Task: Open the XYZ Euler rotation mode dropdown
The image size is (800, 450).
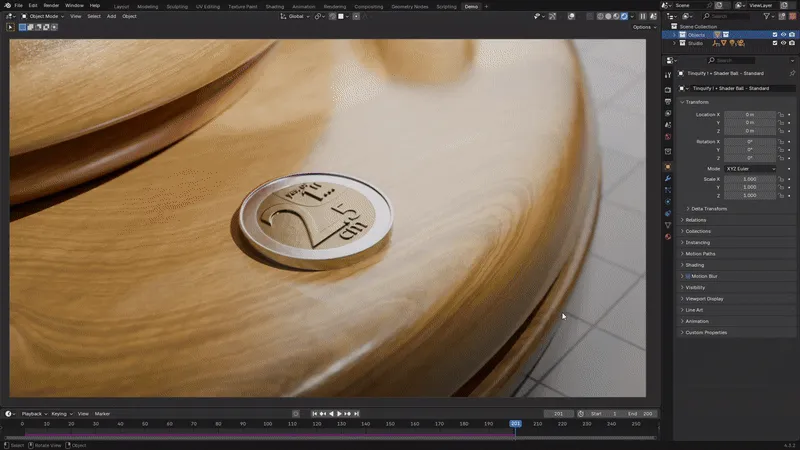Action: click(750, 169)
